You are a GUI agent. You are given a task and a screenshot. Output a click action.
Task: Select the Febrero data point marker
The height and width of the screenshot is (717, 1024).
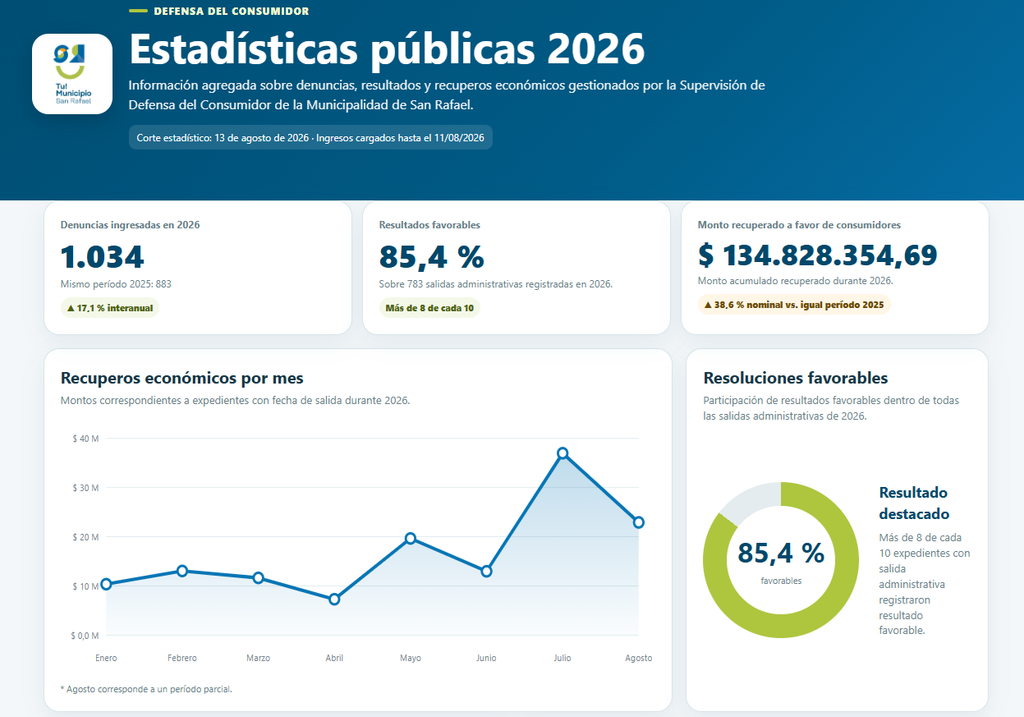click(182, 571)
